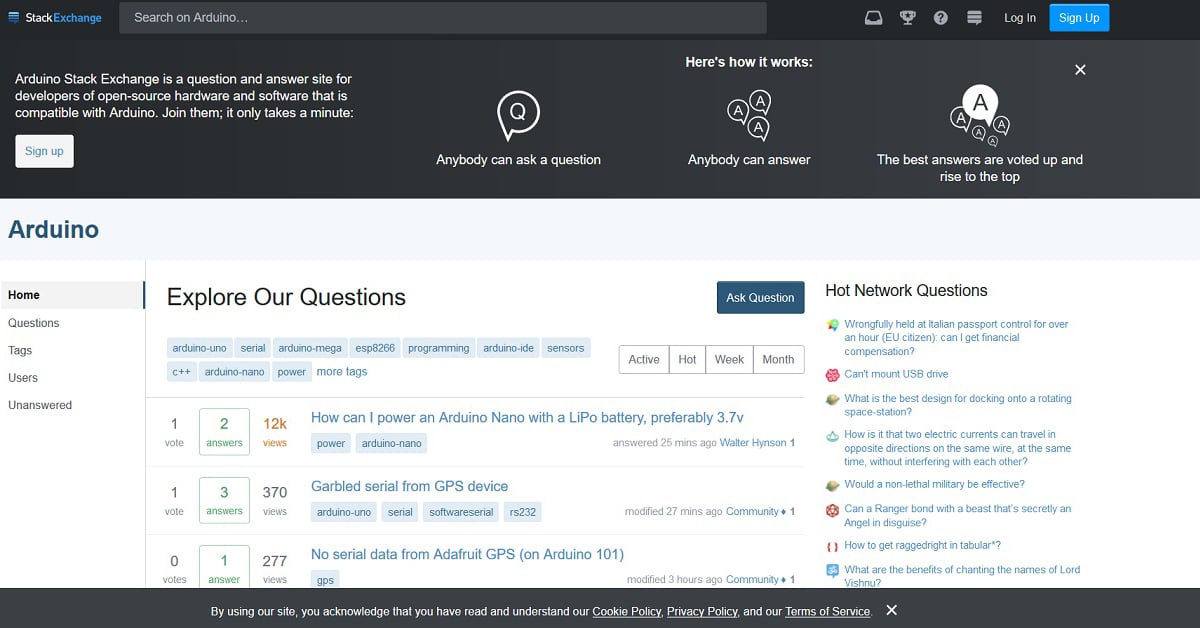1200x628 pixels.
Task: Click the 3 answers box
Action: pos(224,499)
